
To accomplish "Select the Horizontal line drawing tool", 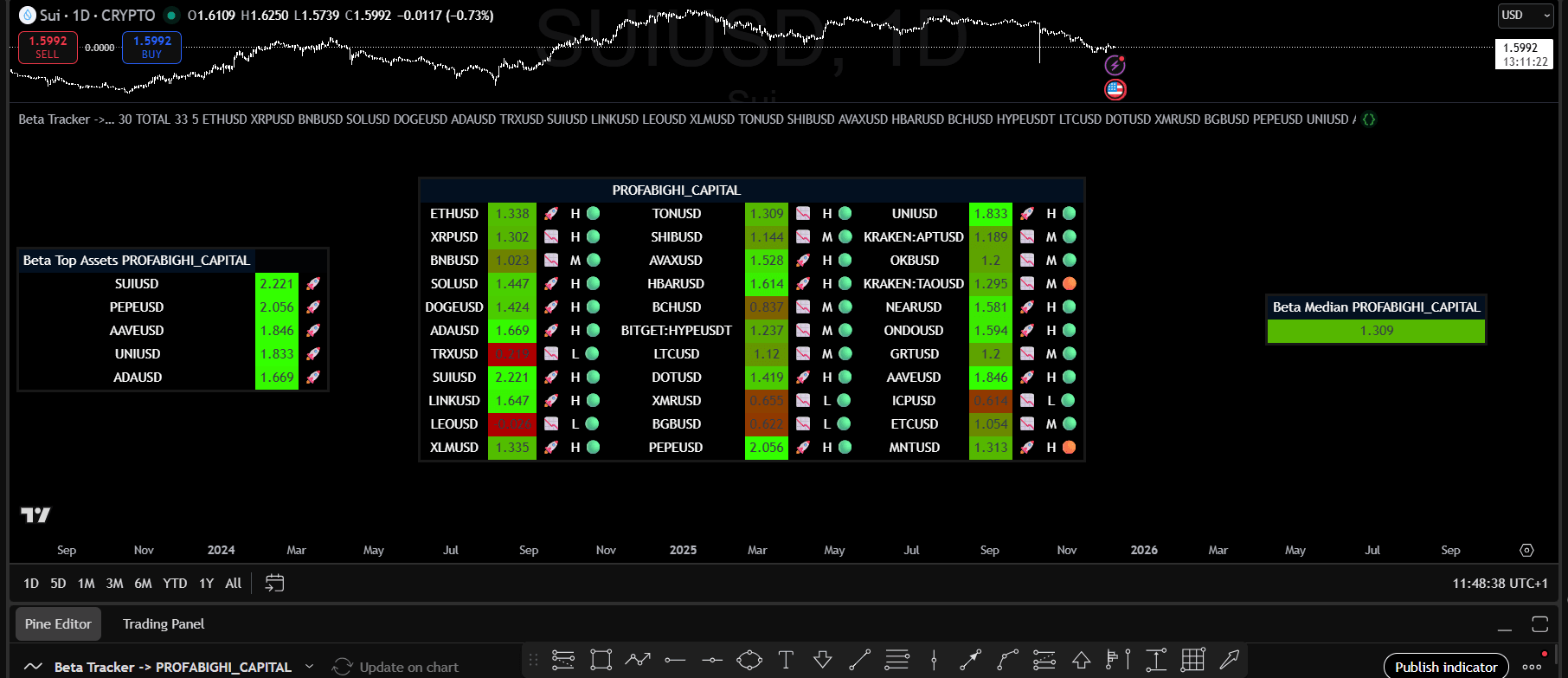I will [675, 660].
